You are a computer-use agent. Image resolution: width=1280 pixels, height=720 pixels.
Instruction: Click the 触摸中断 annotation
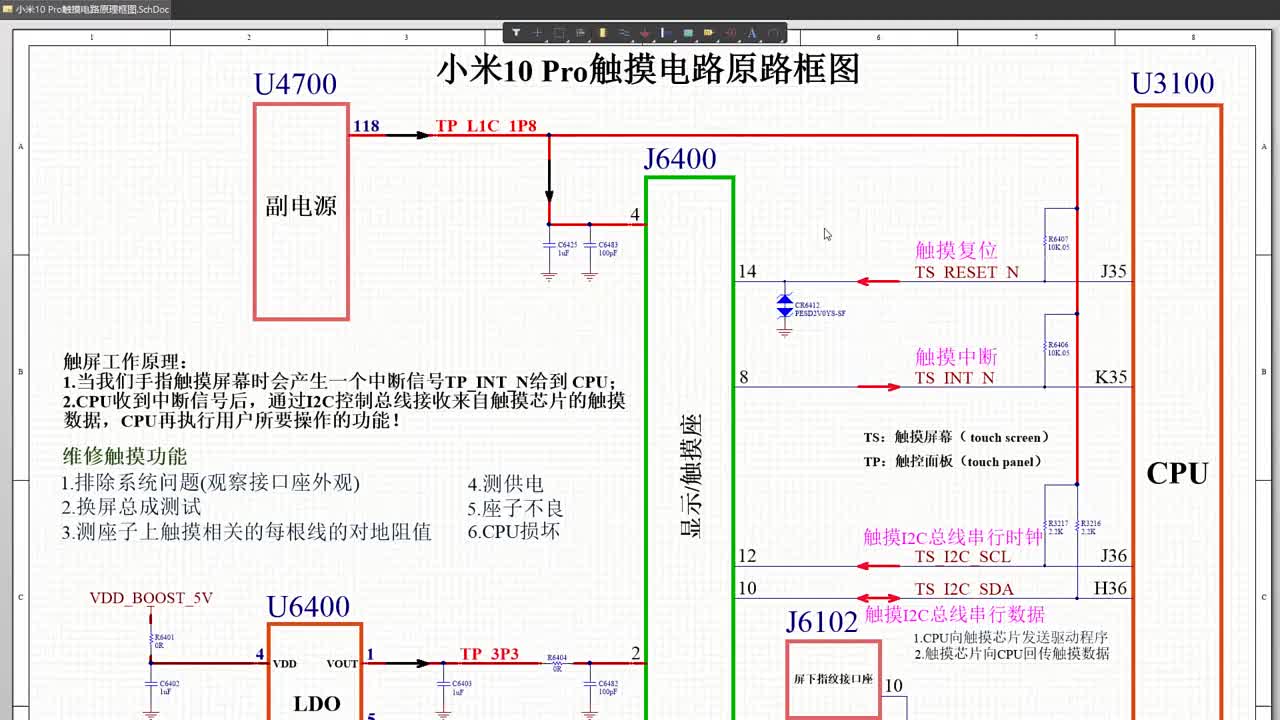tap(956, 356)
